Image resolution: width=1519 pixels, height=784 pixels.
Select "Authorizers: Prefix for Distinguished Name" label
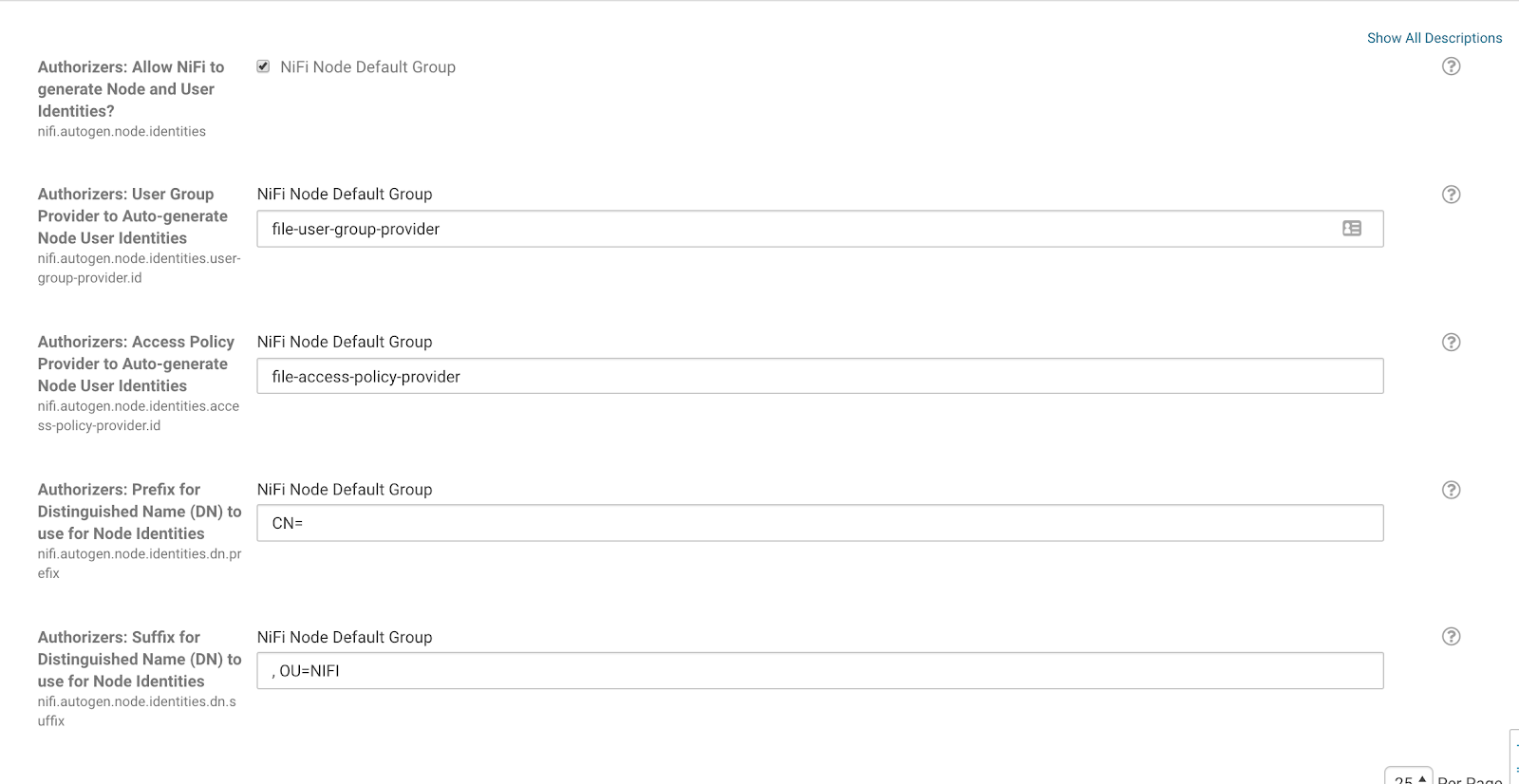point(139,512)
